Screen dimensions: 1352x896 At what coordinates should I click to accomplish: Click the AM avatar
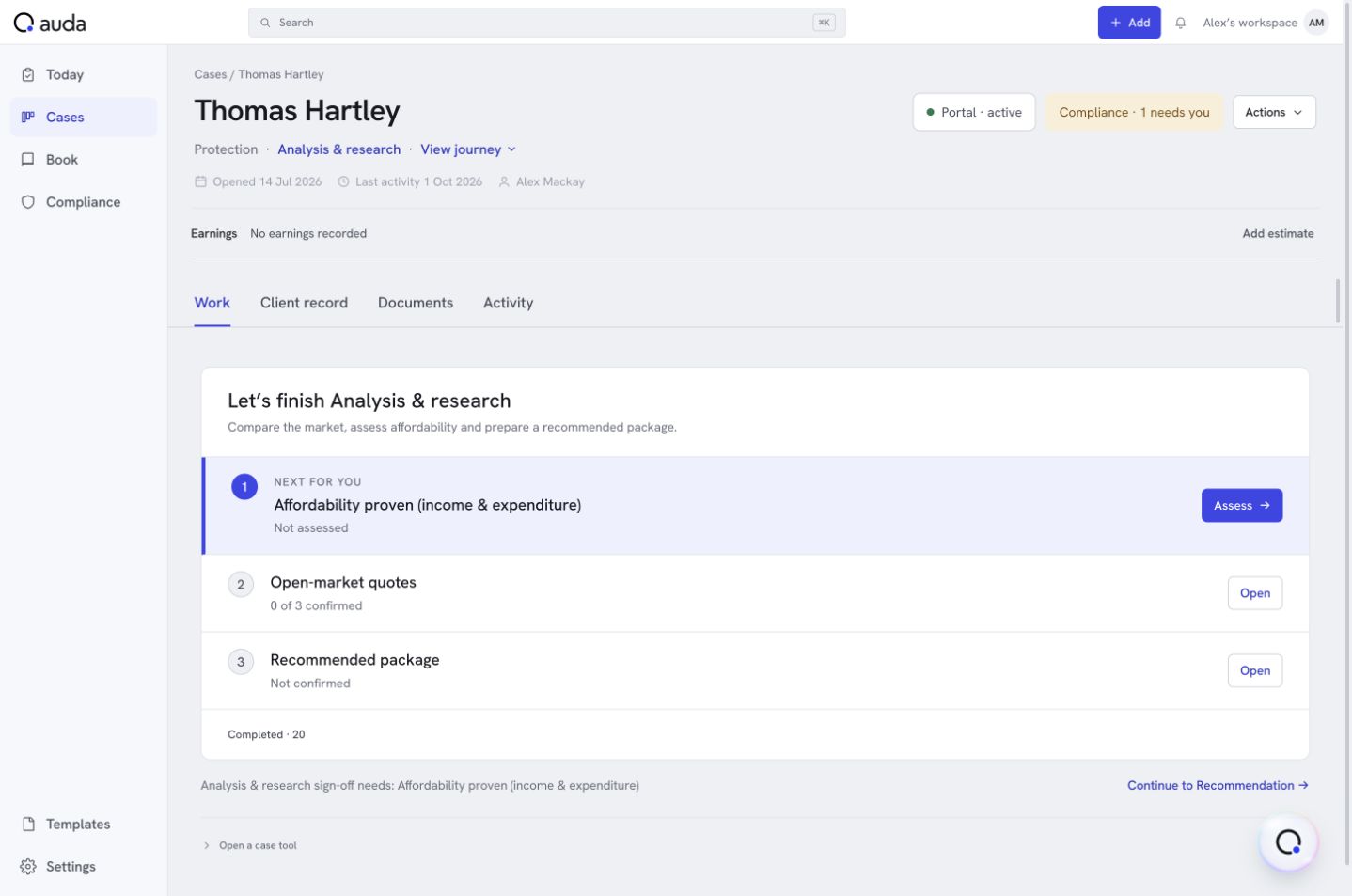click(1316, 23)
